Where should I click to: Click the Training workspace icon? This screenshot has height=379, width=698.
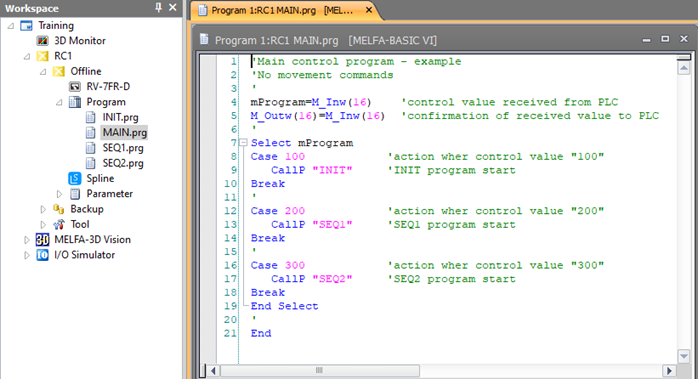(x=27, y=25)
